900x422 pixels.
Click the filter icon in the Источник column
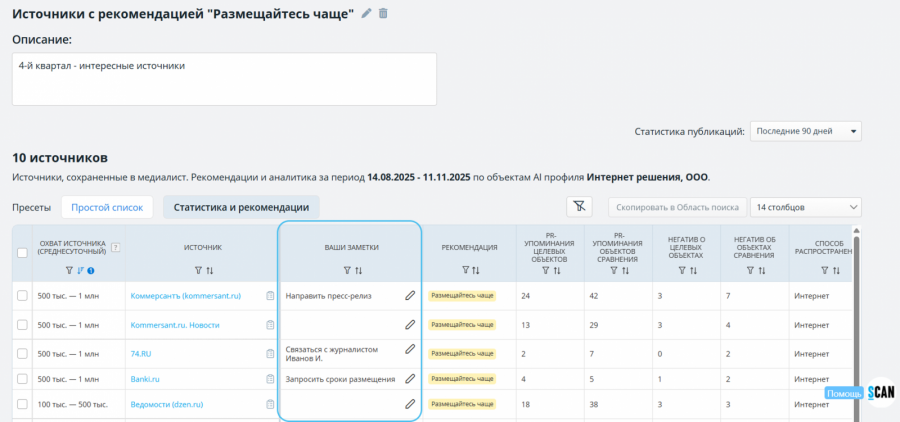[x=197, y=270]
